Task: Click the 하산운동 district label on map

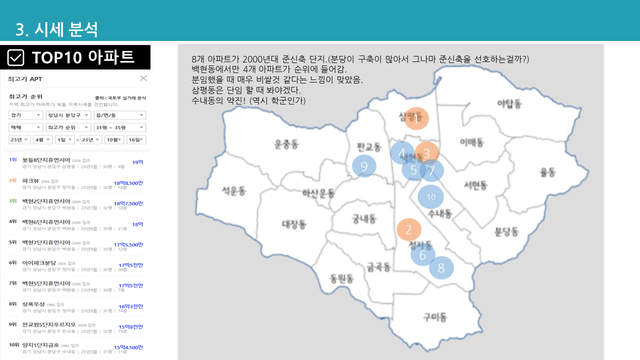Action: coord(318,193)
